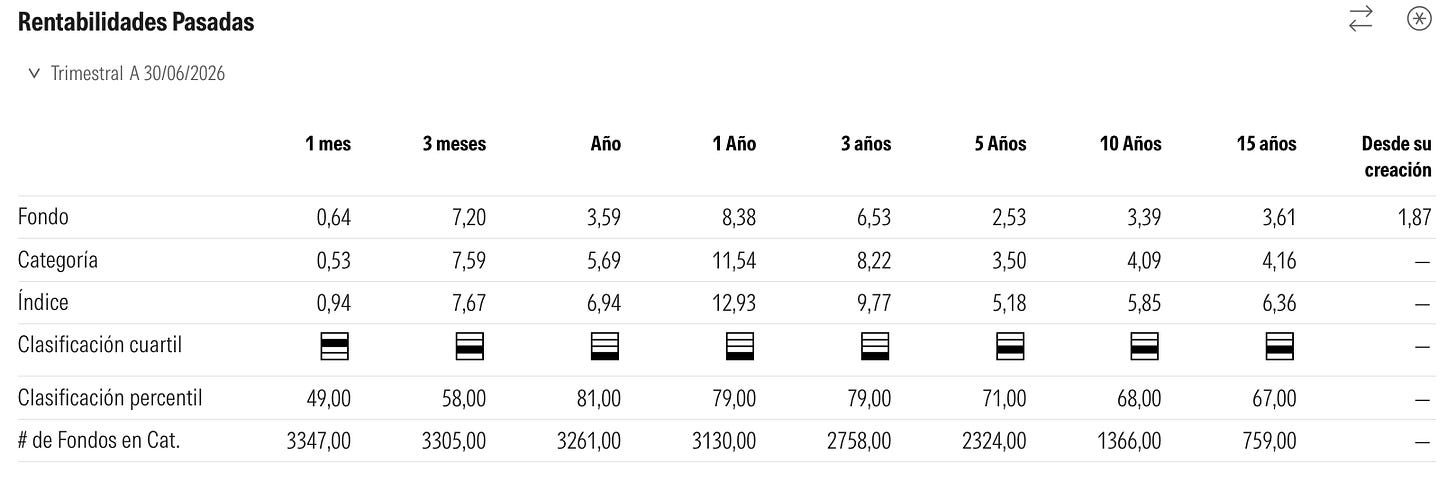1456x481 pixels.
Task: Click quartile icon in 1 mes column
Action: point(336,346)
